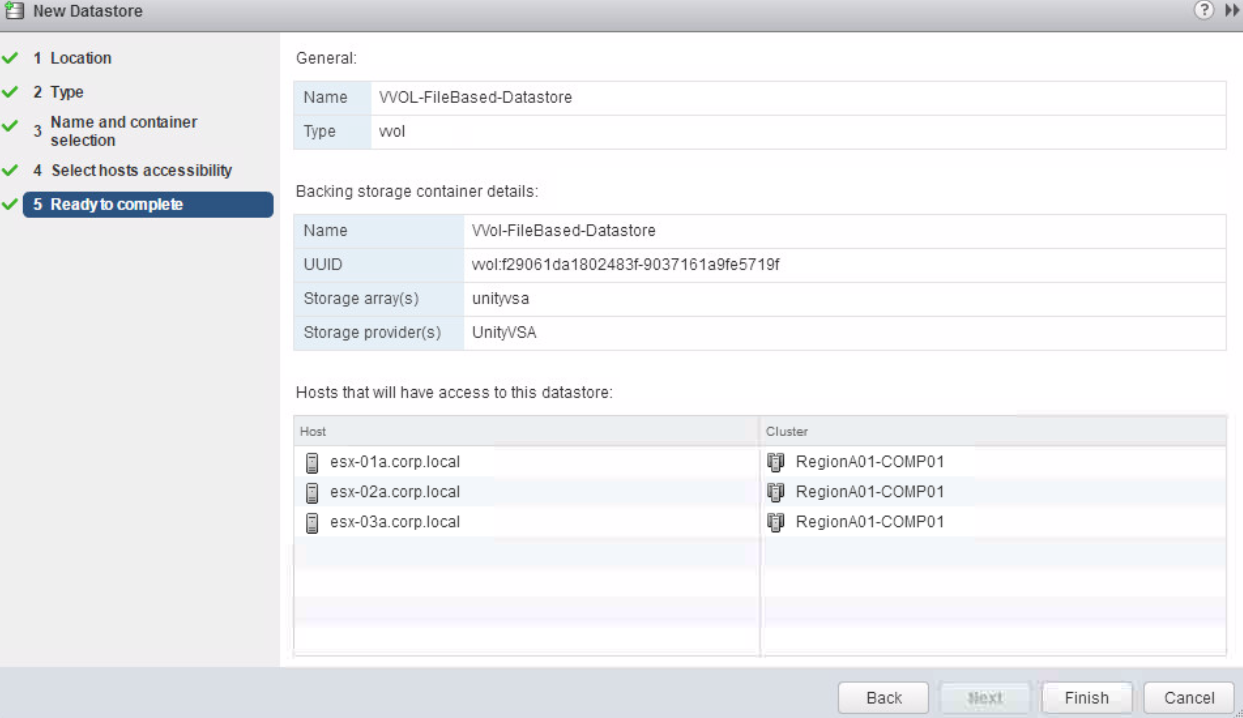The height and width of the screenshot is (718, 1243).
Task: Select step 5 Ready to complete
Action: 116,205
